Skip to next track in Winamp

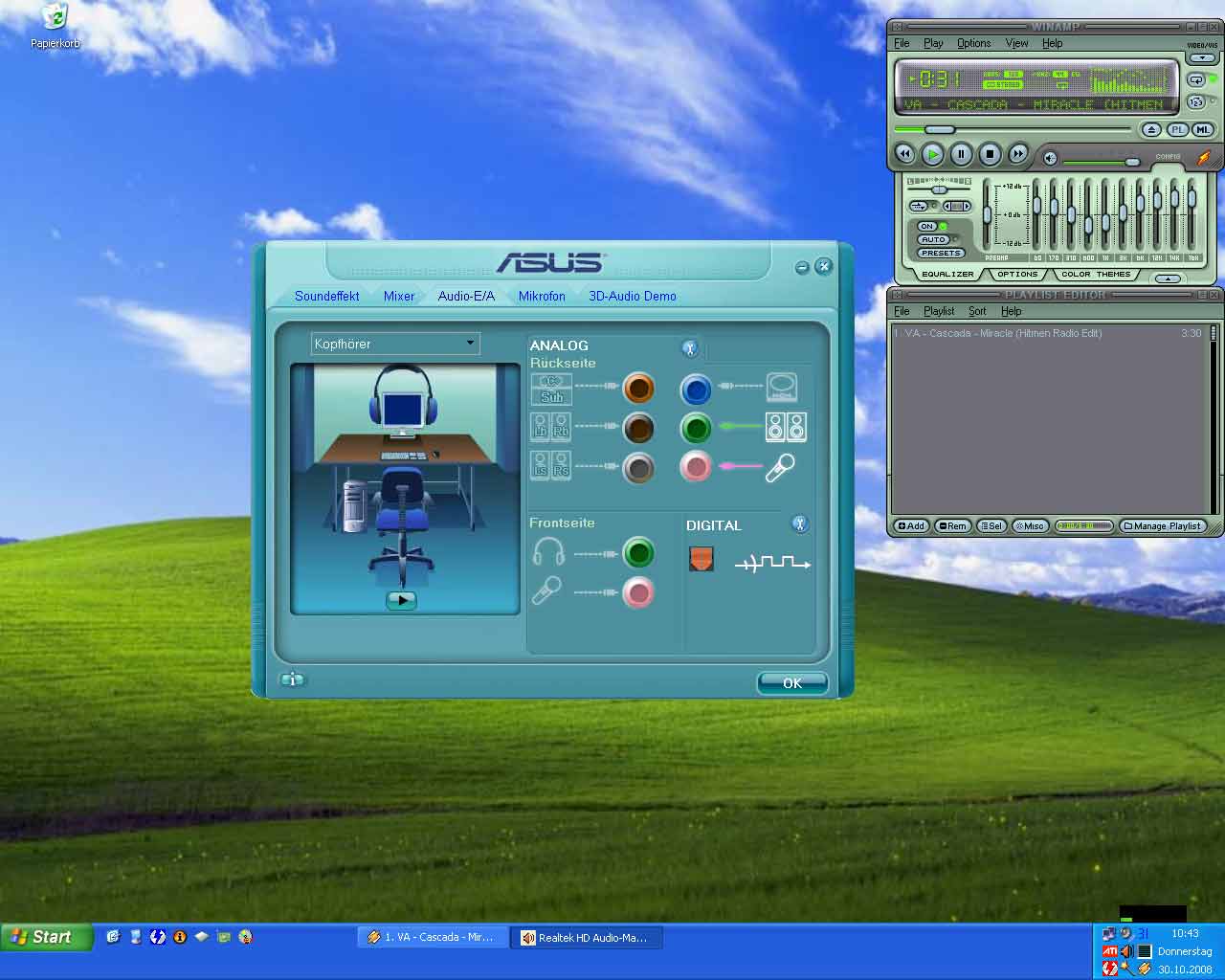[1018, 153]
